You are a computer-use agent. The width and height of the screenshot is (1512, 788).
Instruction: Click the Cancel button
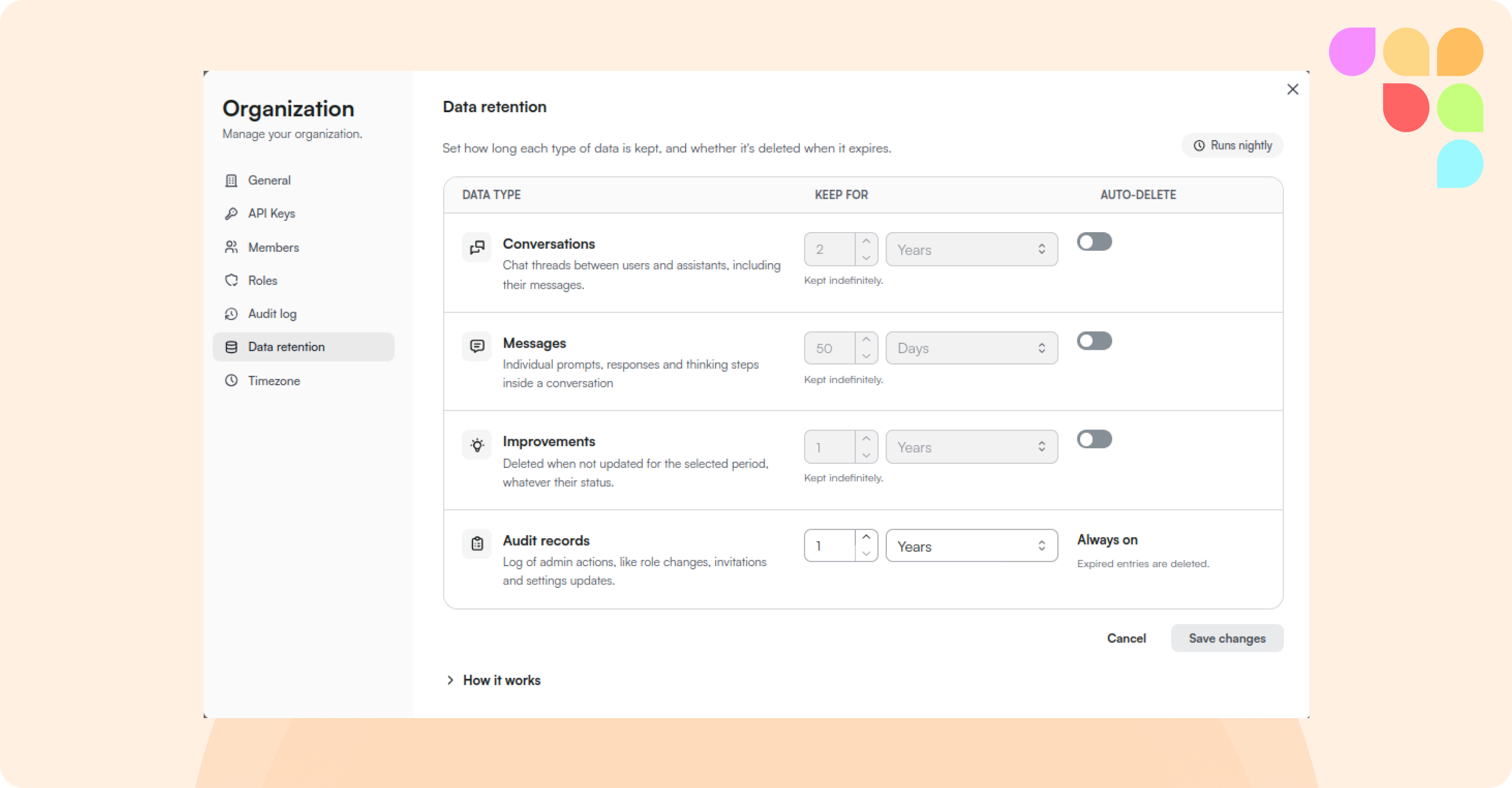1126,638
